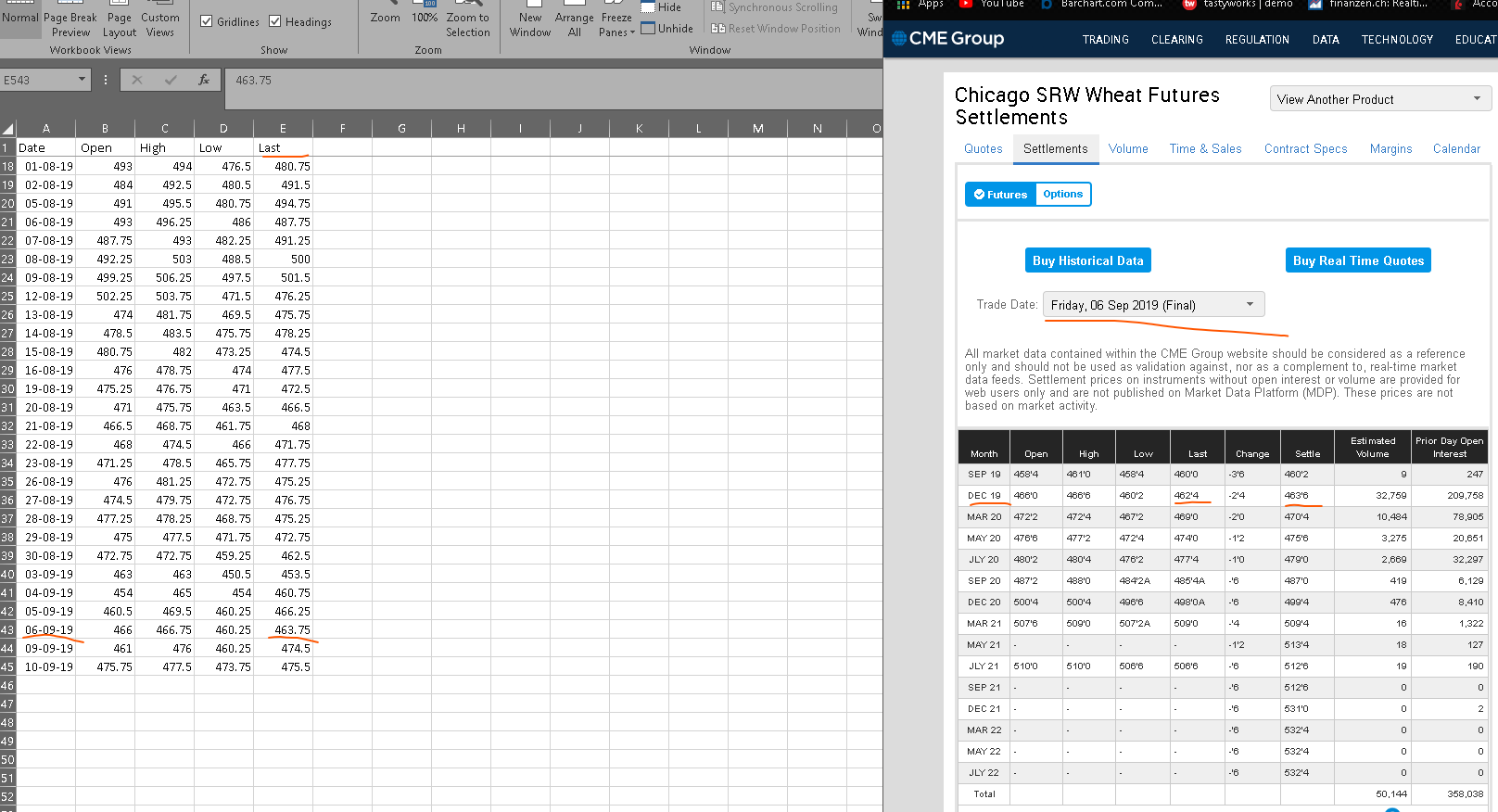Screen dimensions: 1498x812
Task: Click Arrange All windows
Action: (x=575, y=20)
